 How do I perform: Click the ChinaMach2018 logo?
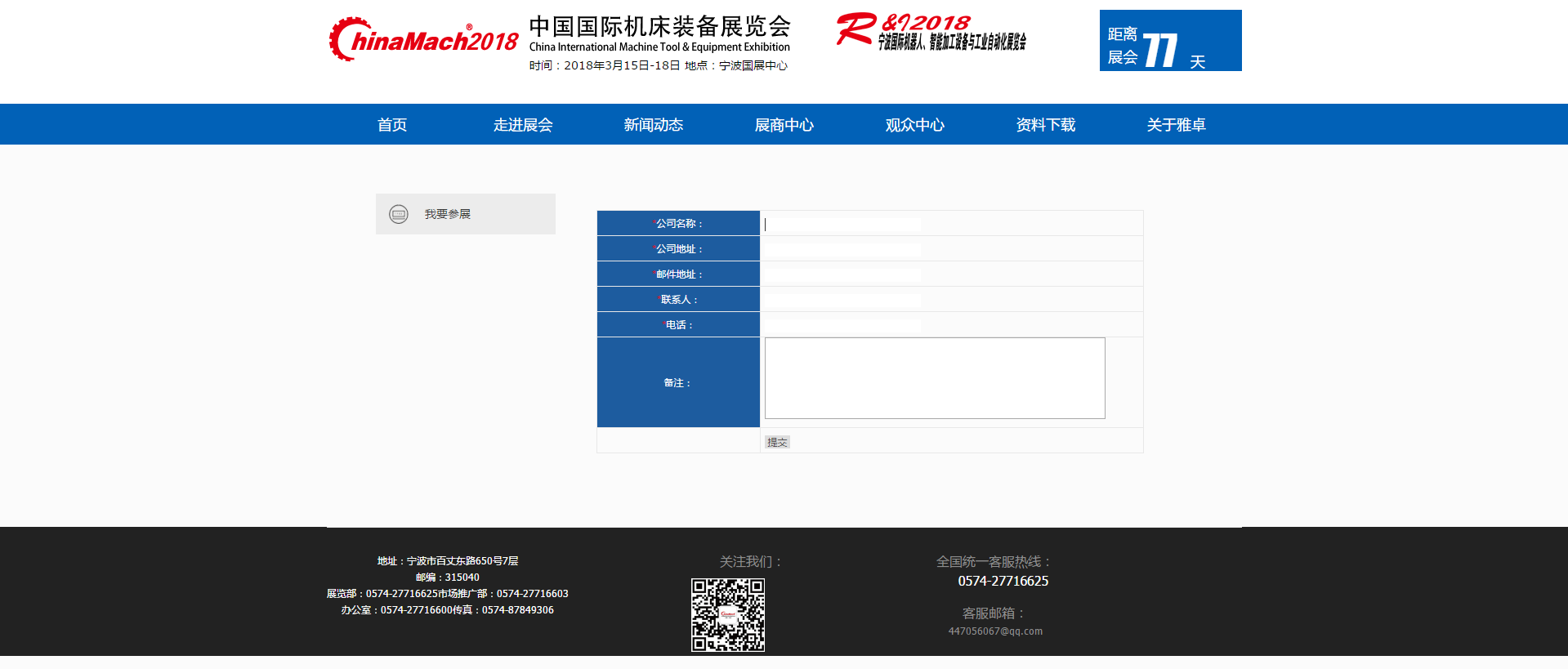point(423,40)
